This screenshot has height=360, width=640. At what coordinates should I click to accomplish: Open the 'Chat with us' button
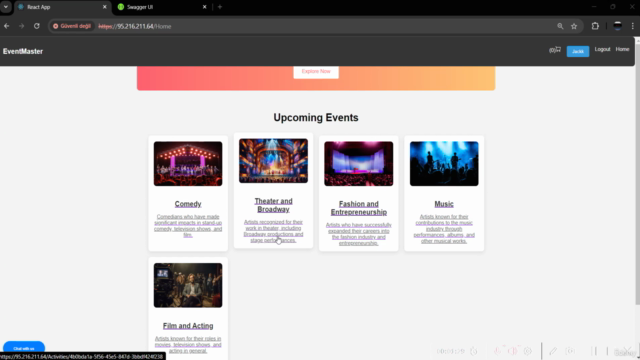click(24, 348)
